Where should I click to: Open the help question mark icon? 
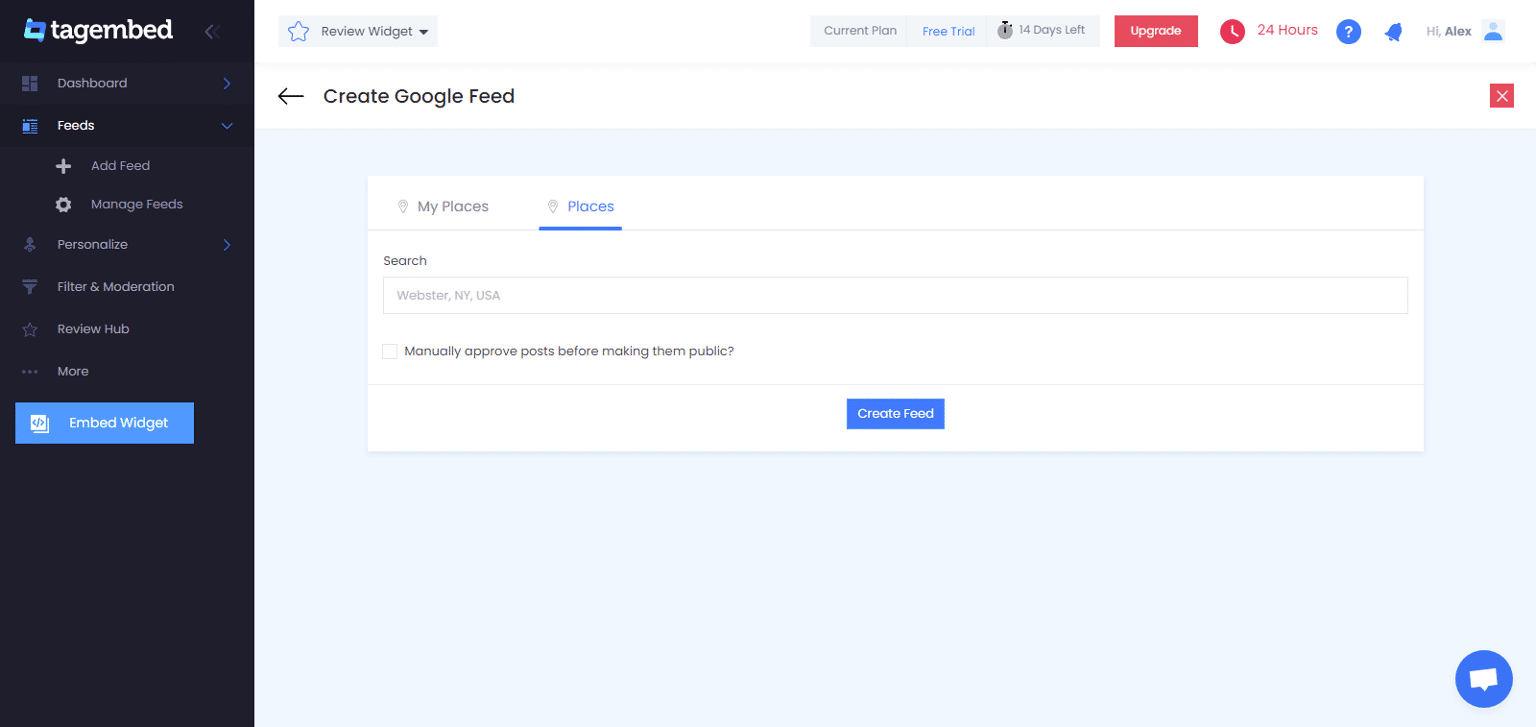[1348, 31]
